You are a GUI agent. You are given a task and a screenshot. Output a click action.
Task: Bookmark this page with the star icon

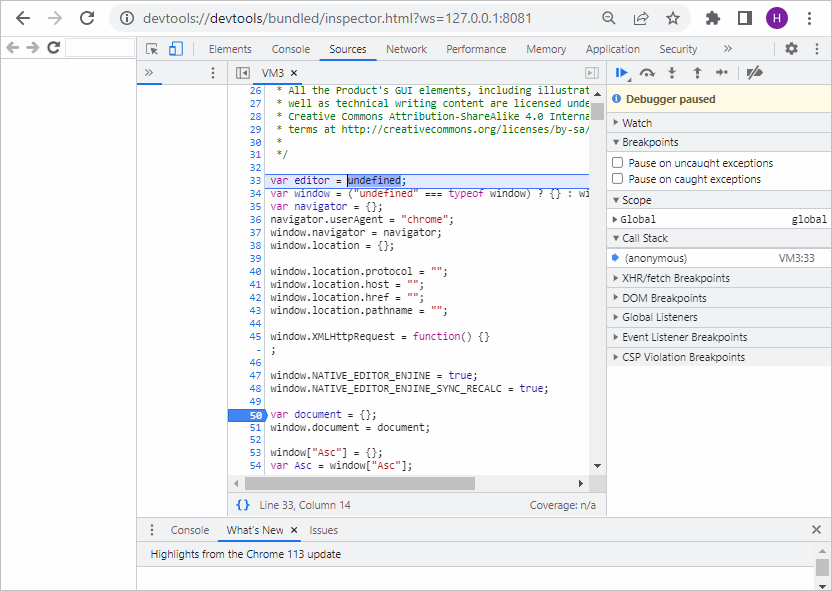673,18
